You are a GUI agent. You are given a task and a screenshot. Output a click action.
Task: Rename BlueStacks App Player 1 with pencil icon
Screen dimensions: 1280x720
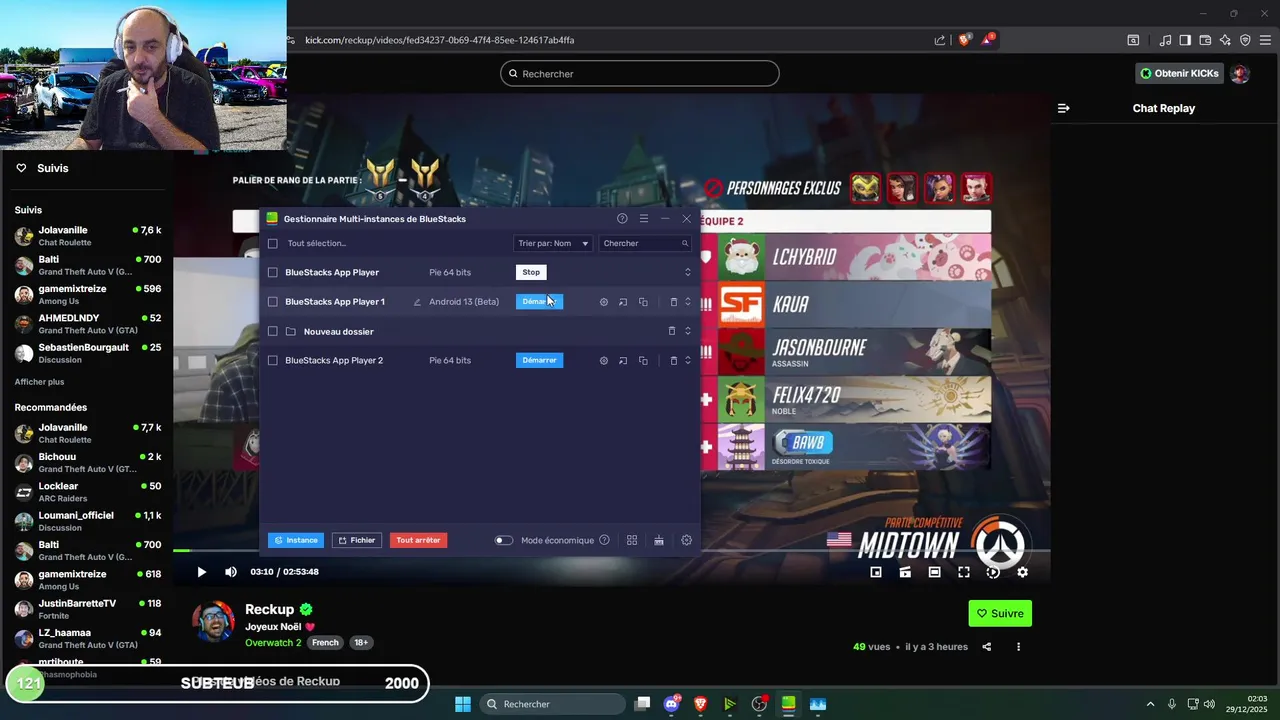(x=417, y=302)
